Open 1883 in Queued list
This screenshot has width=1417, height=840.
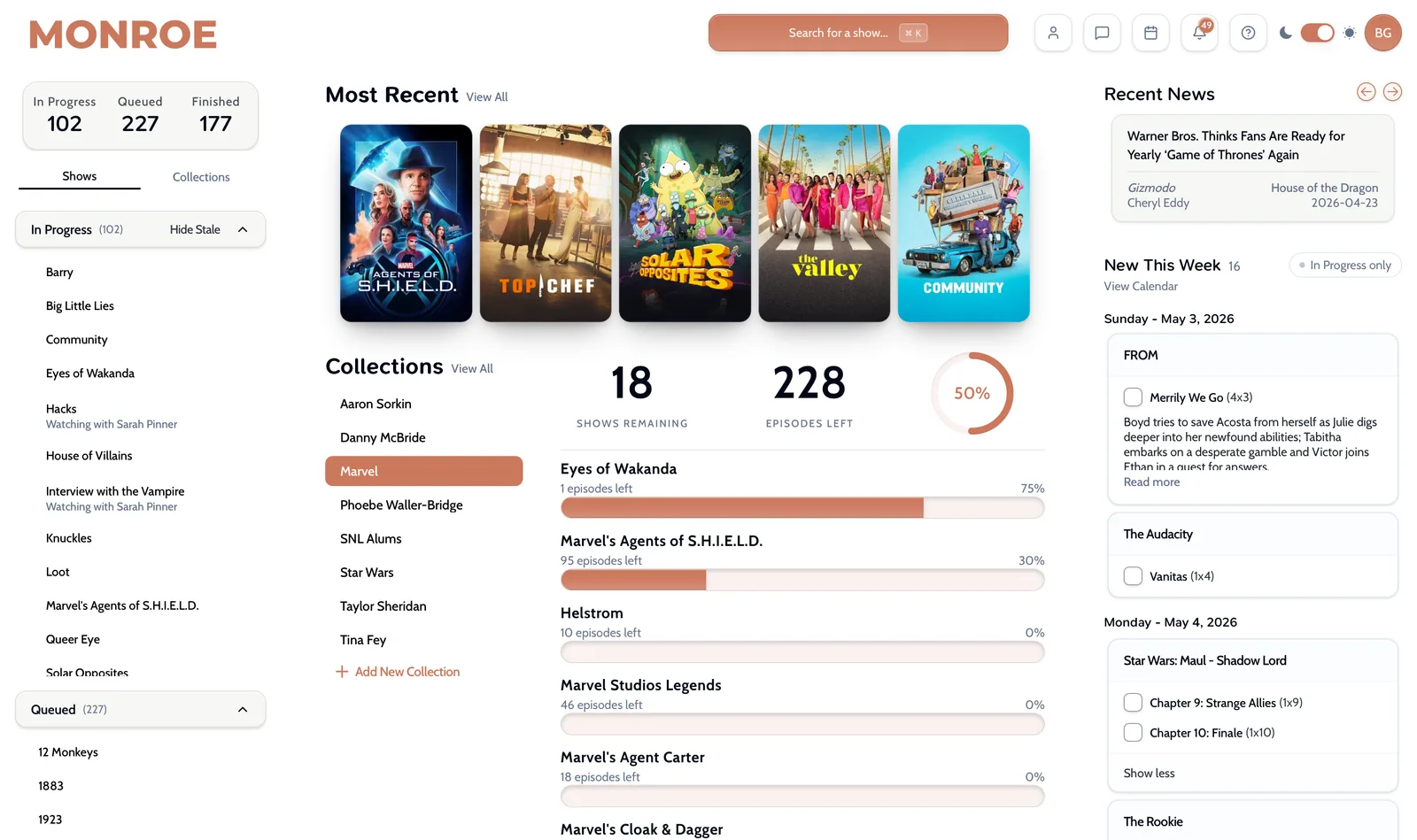50,786
